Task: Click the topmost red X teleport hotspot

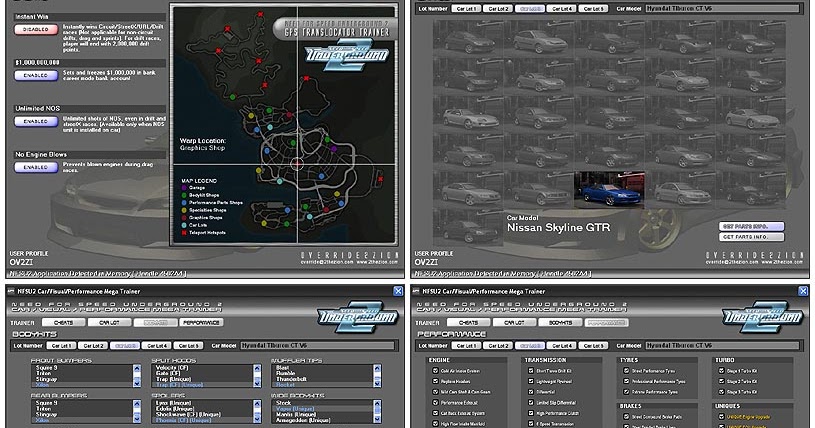Action: coord(260,15)
